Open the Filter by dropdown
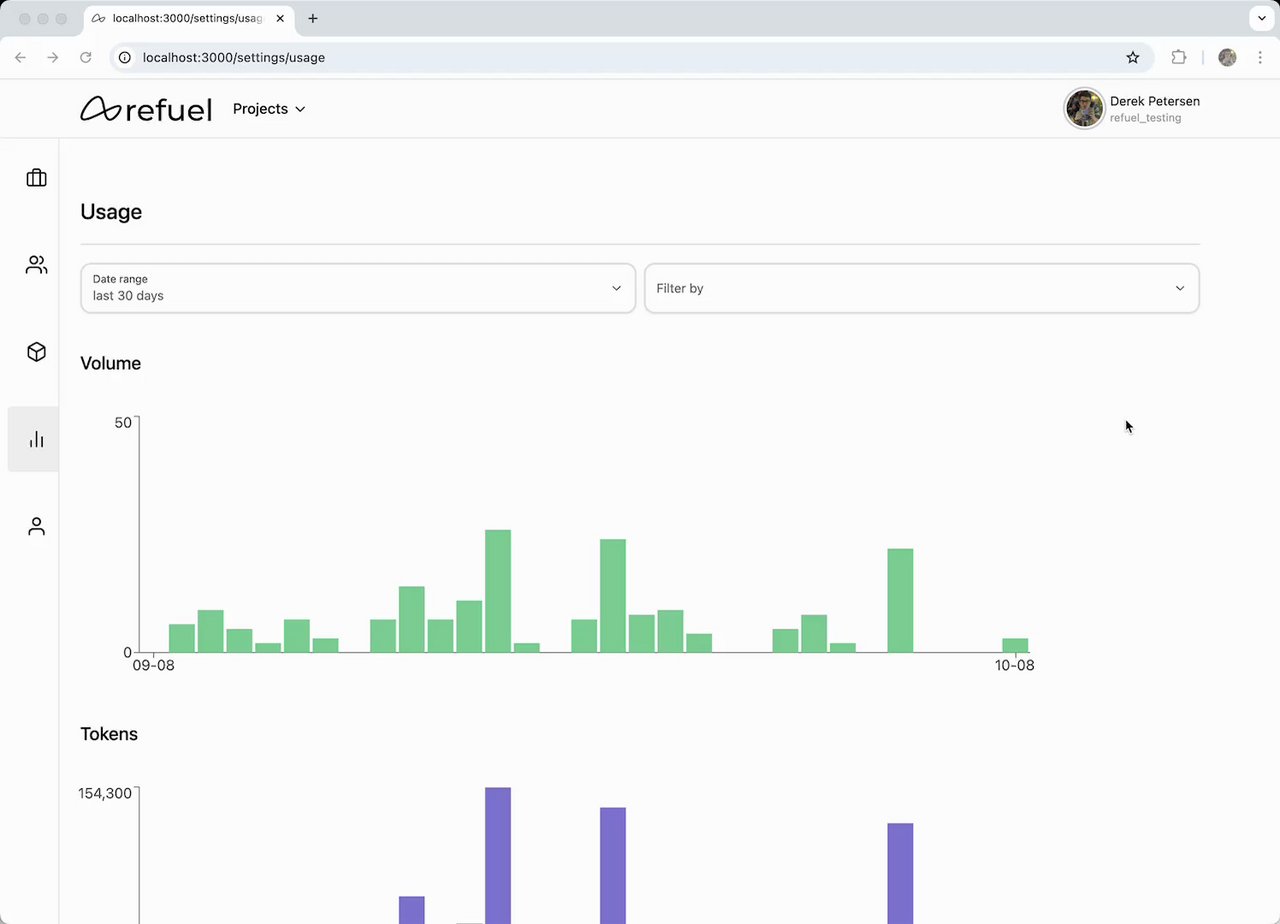 coord(922,288)
